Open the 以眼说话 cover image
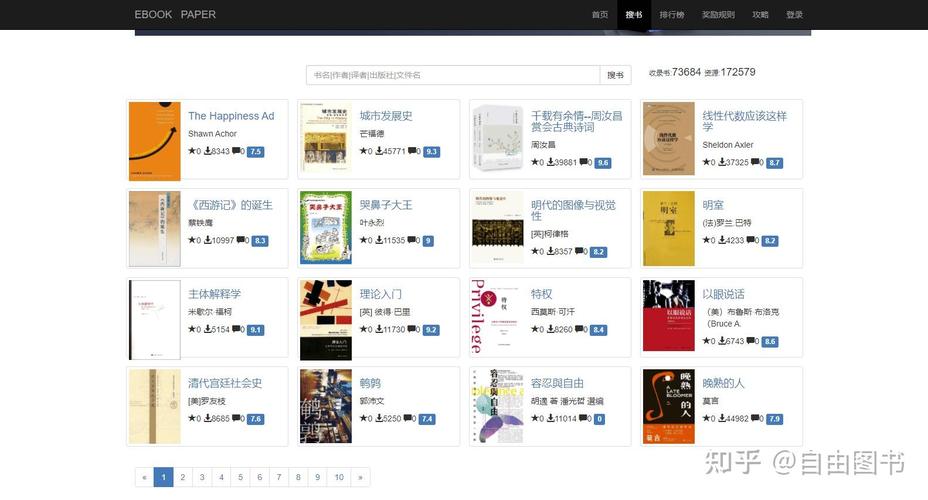Image resolution: width=928 pixels, height=500 pixels. click(x=669, y=315)
